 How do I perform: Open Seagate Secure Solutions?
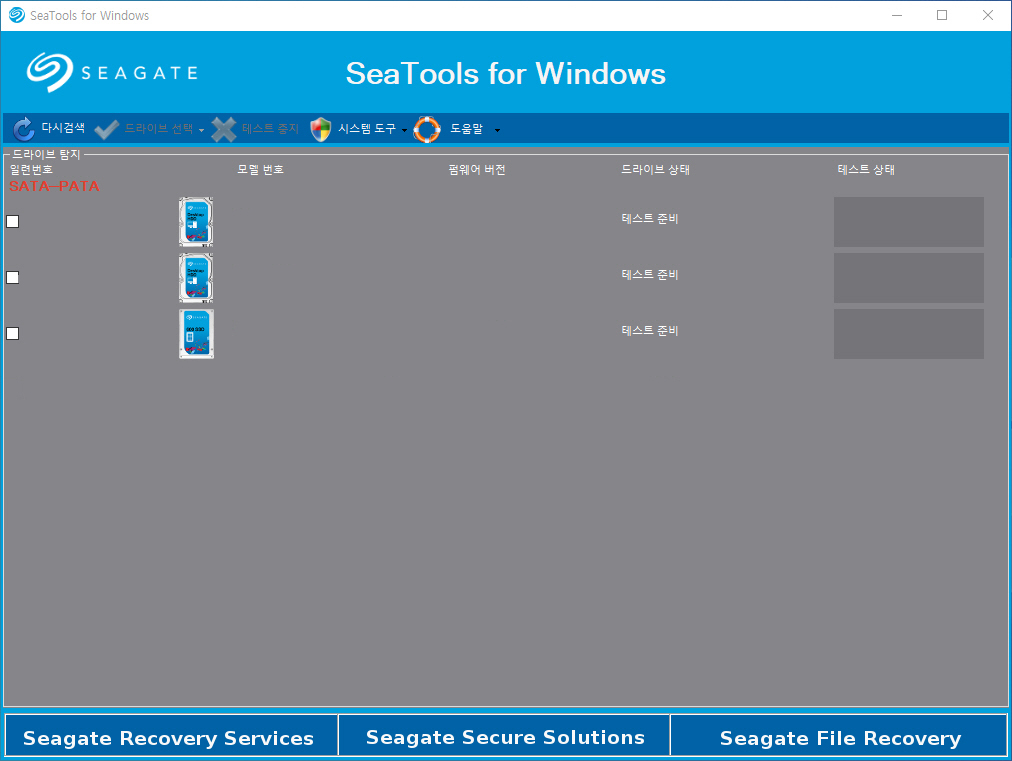pos(504,735)
